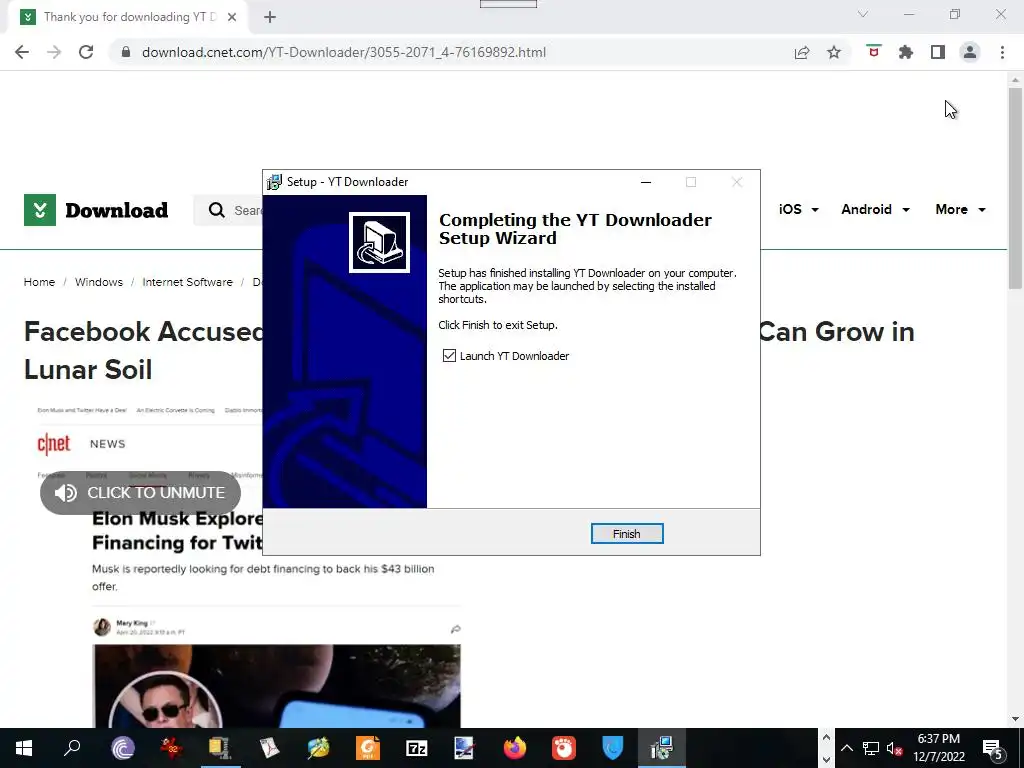Bookmark this page with the star
This screenshot has height=768, width=1024.
point(834,52)
